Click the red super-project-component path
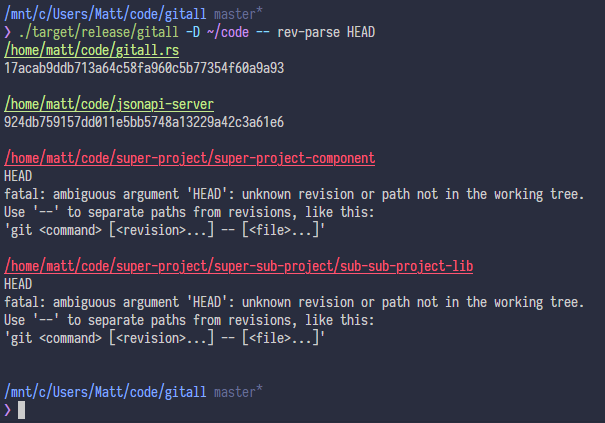605x423 pixels. point(190,158)
